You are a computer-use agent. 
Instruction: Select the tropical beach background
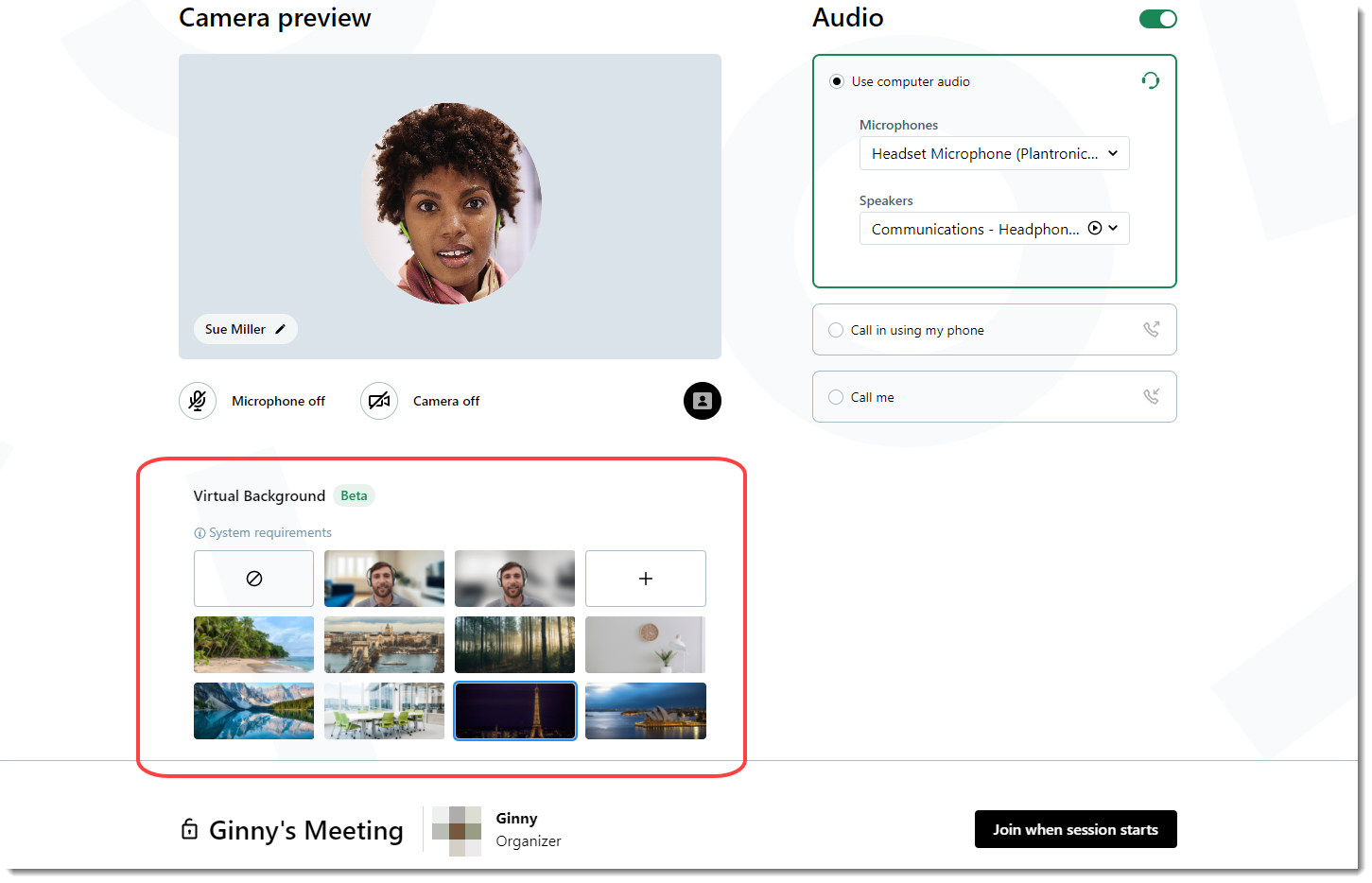point(253,645)
